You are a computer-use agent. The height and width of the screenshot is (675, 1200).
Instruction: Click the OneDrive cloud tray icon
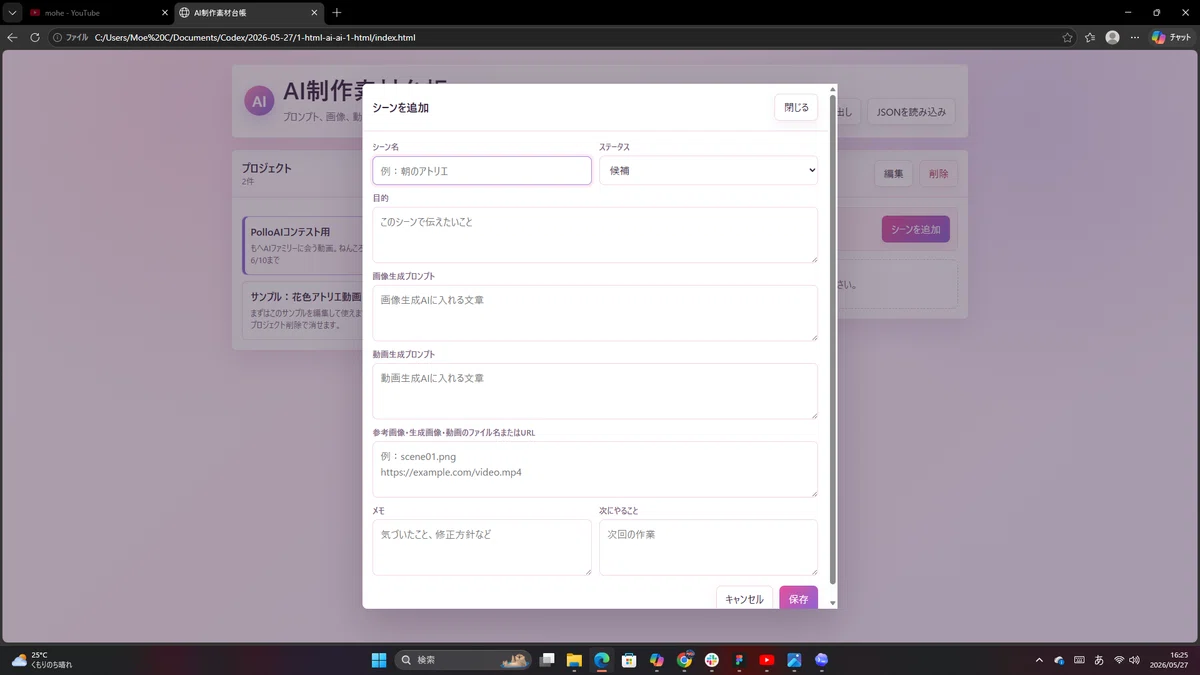pos(1059,660)
